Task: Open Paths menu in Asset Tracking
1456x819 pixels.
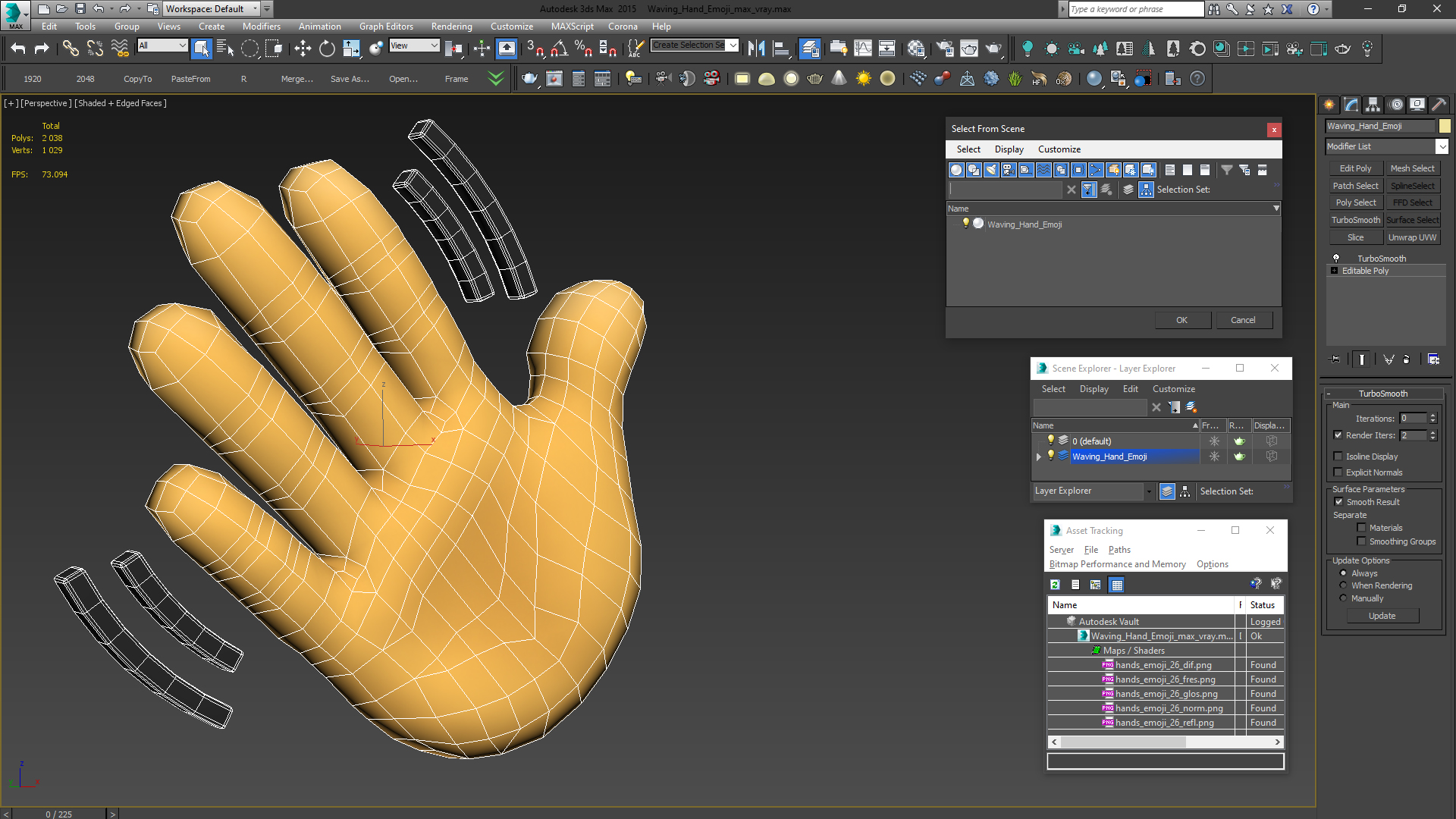Action: 1119,550
